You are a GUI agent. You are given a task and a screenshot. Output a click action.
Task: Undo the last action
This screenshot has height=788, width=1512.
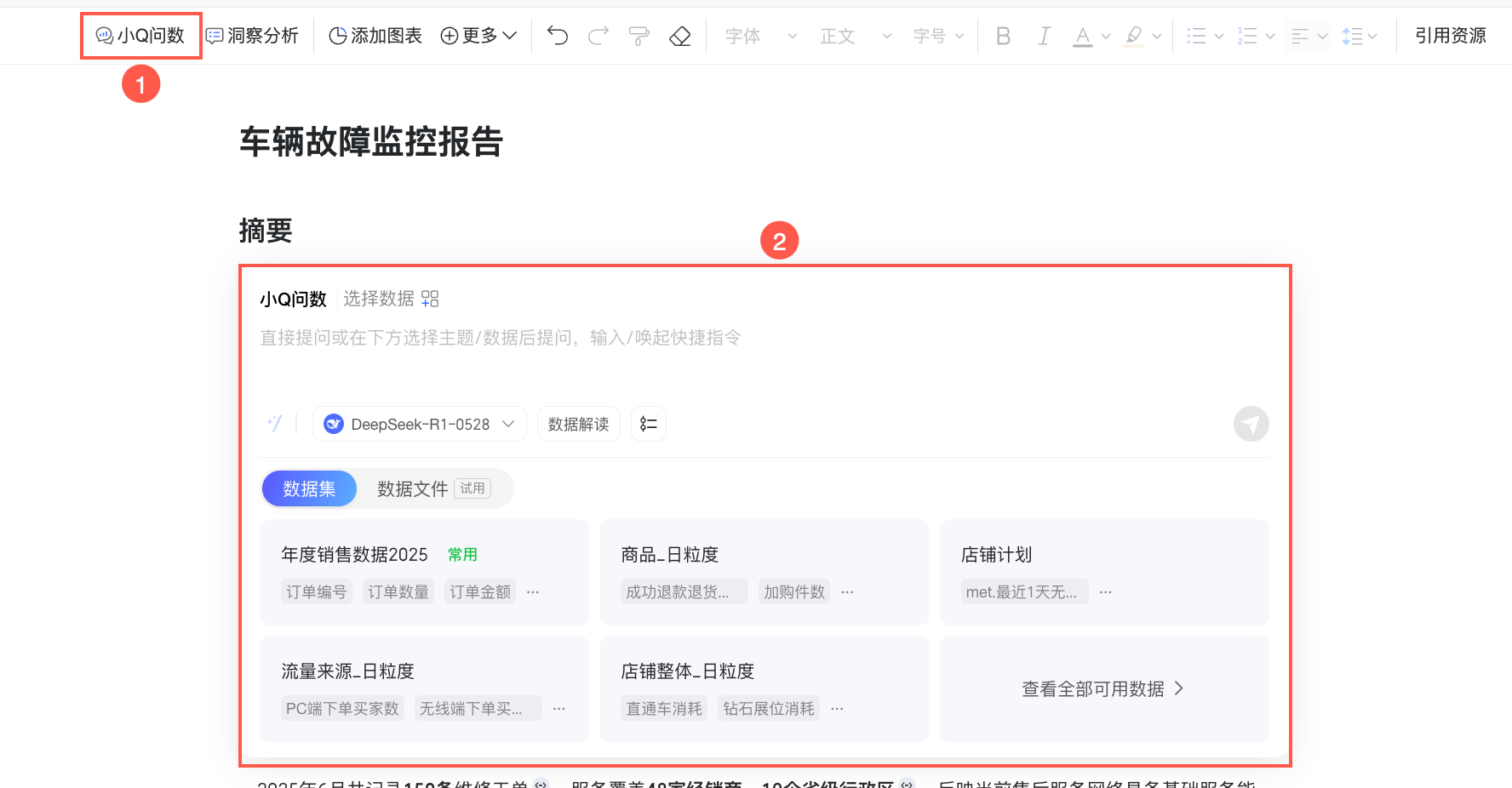[x=558, y=36]
